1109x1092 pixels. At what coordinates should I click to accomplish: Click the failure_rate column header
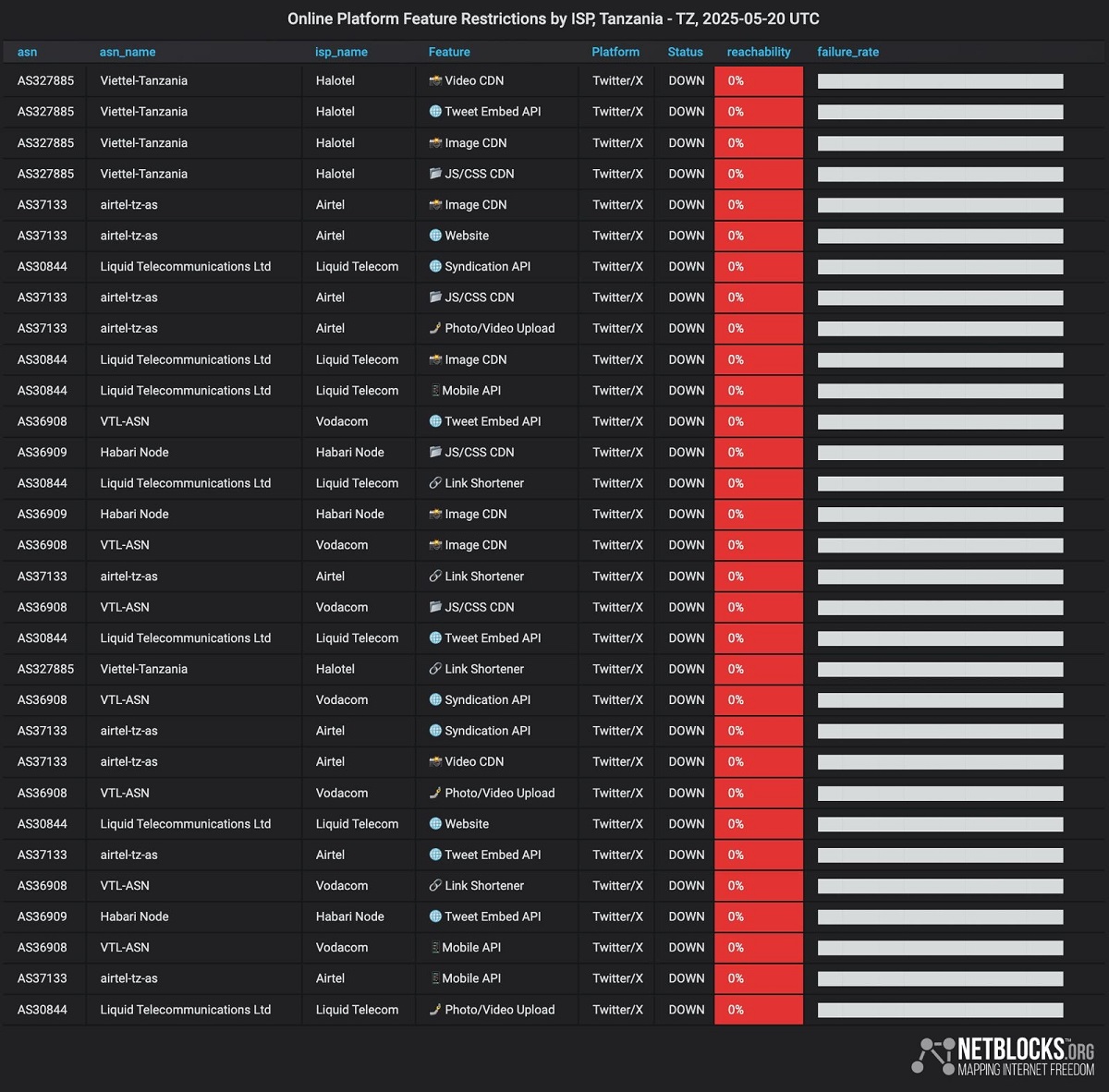coord(847,53)
